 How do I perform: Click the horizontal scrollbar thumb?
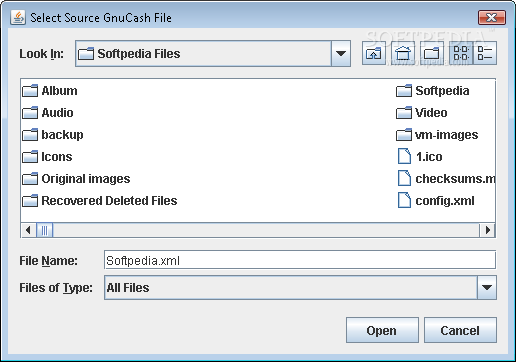pyautogui.click(x=44, y=230)
